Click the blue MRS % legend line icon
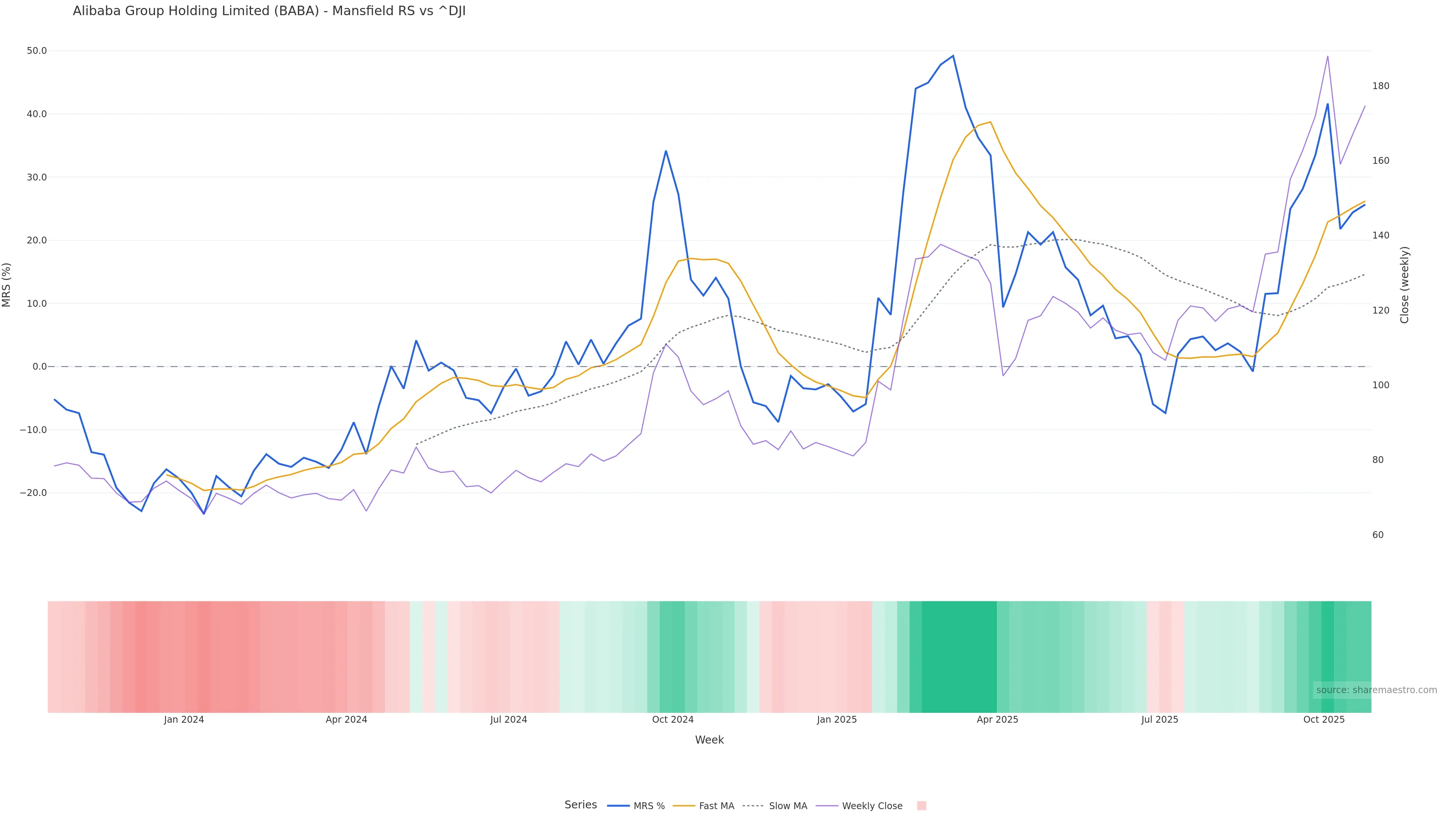 click(x=618, y=805)
